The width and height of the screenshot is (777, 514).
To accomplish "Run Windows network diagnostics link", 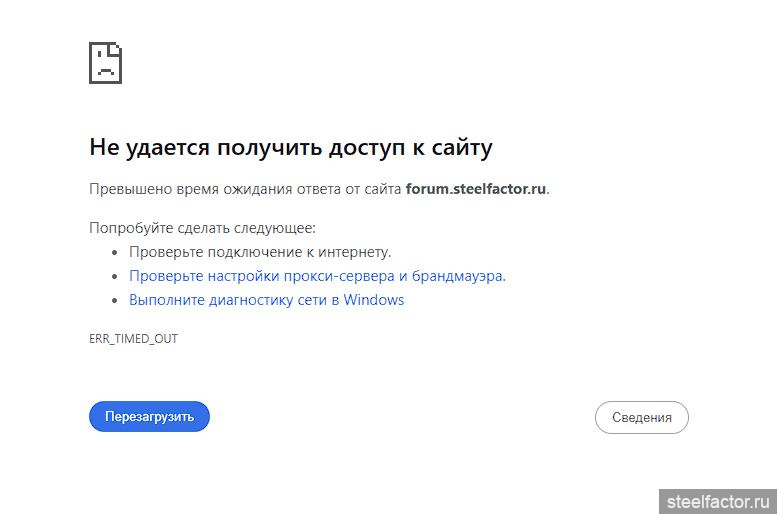I will (266, 300).
